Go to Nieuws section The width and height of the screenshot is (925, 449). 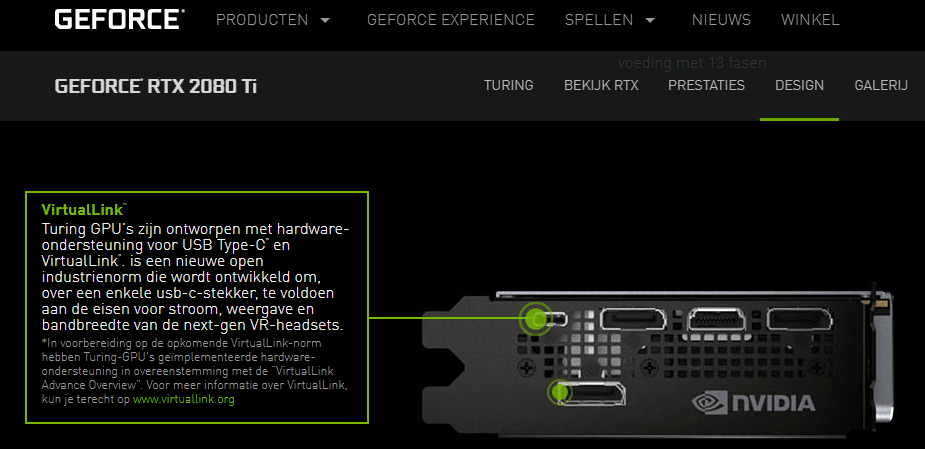tap(721, 20)
